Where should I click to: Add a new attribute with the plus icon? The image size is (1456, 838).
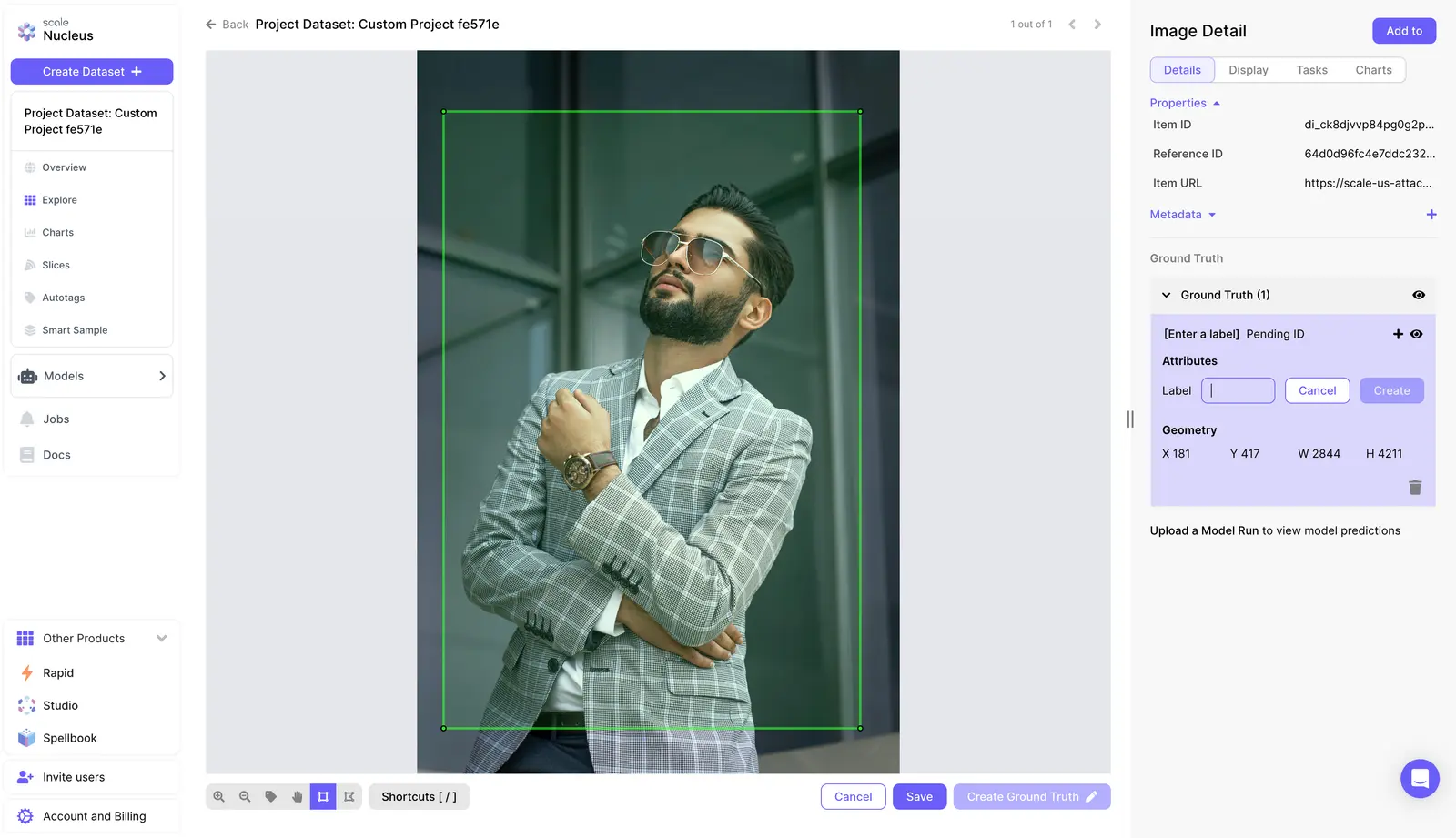(x=1398, y=334)
